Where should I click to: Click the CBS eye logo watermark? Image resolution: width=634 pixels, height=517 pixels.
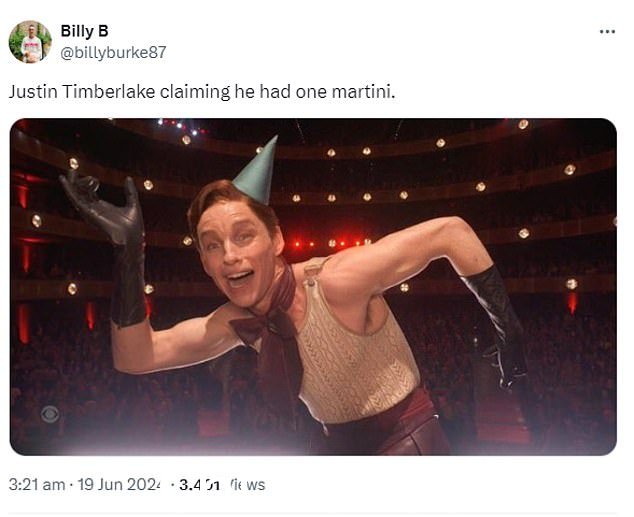[50, 415]
